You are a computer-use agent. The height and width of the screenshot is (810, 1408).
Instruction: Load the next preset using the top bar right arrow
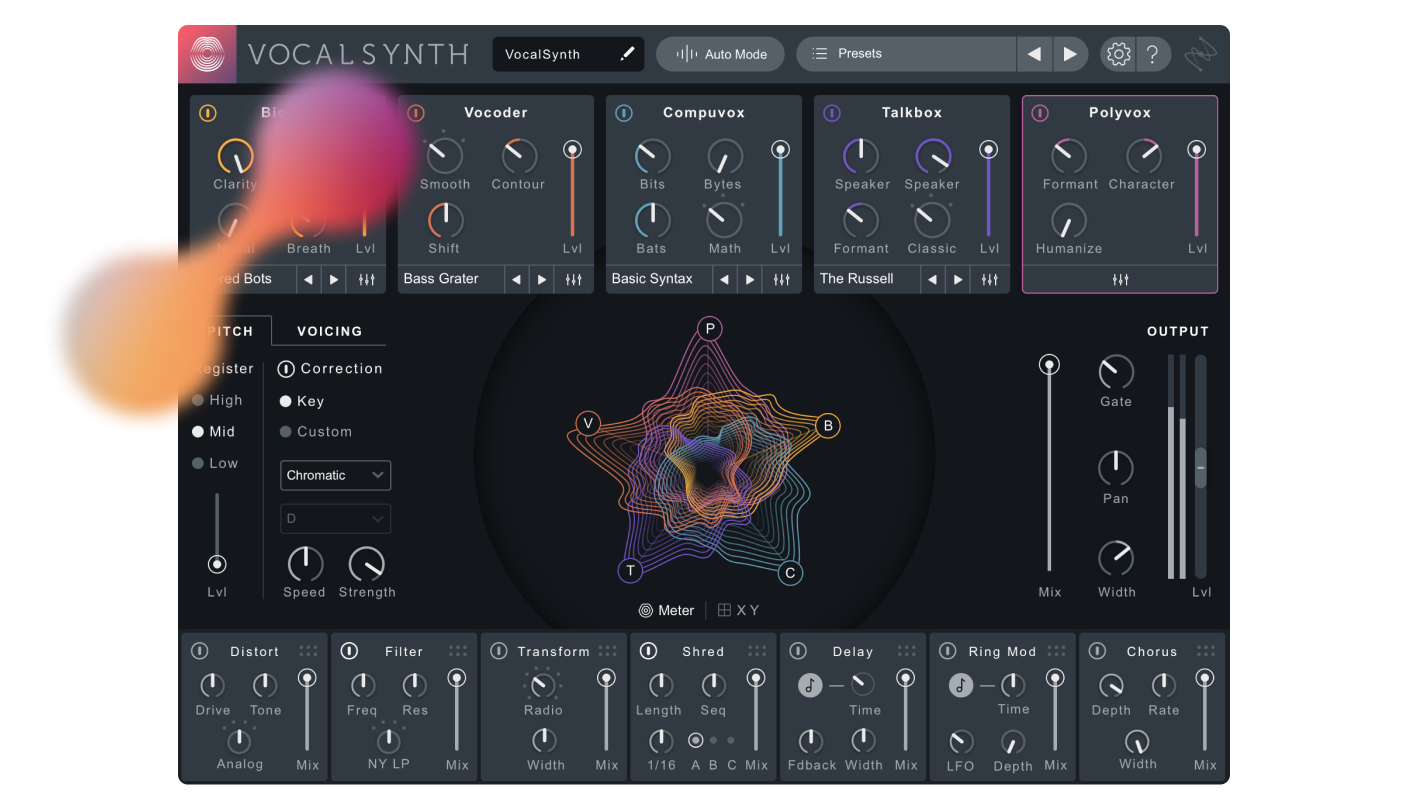point(1069,54)
